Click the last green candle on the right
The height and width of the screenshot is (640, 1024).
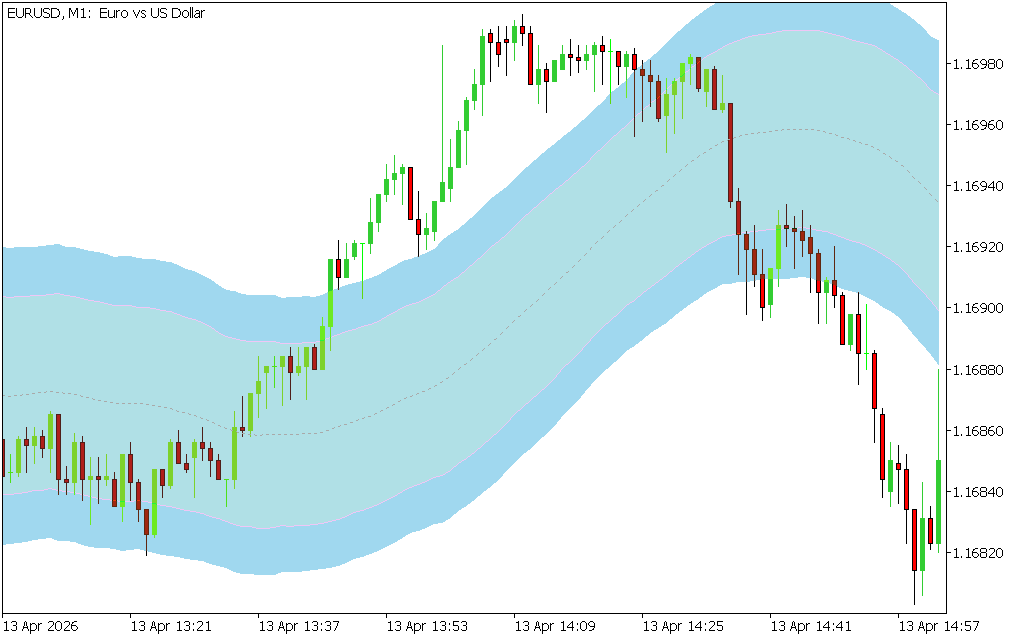click(938, 500)
